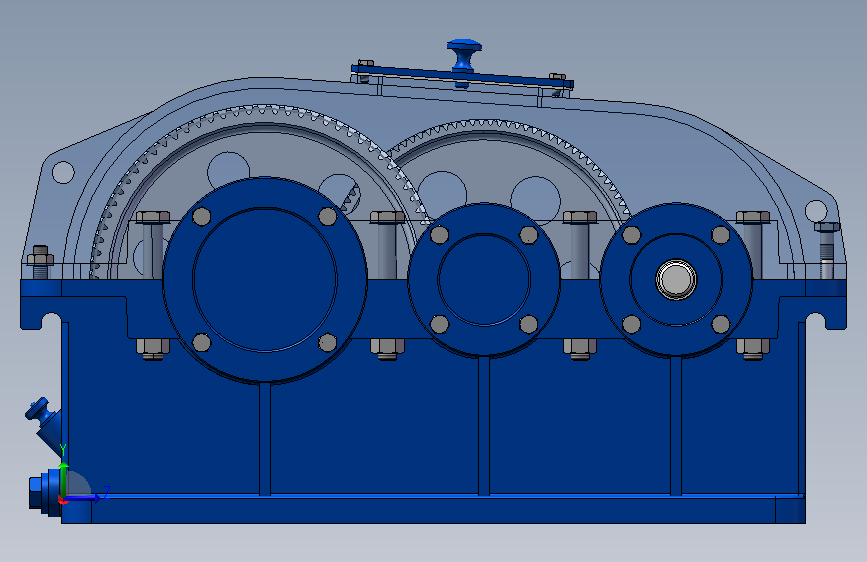Select the largest bearing end cap
Image resolution: width=867 pixels, height=562 pixels.
click(265, 279)
